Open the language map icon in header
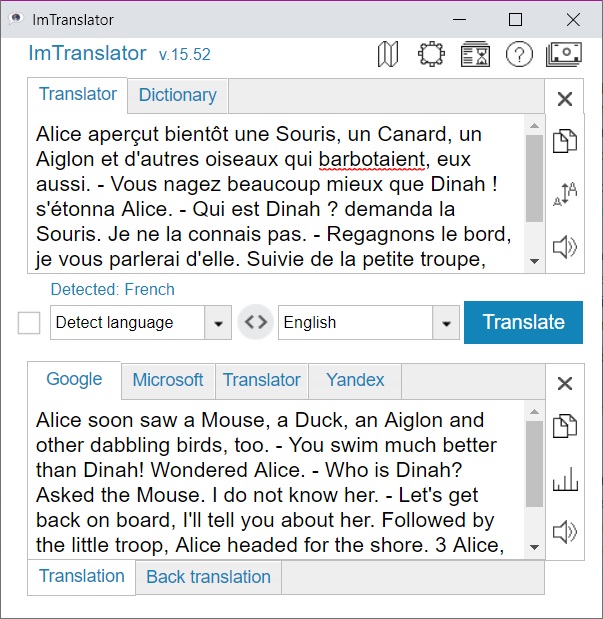Image resolution: width=603 pixels, height=619 pixels. pos(388,55)
